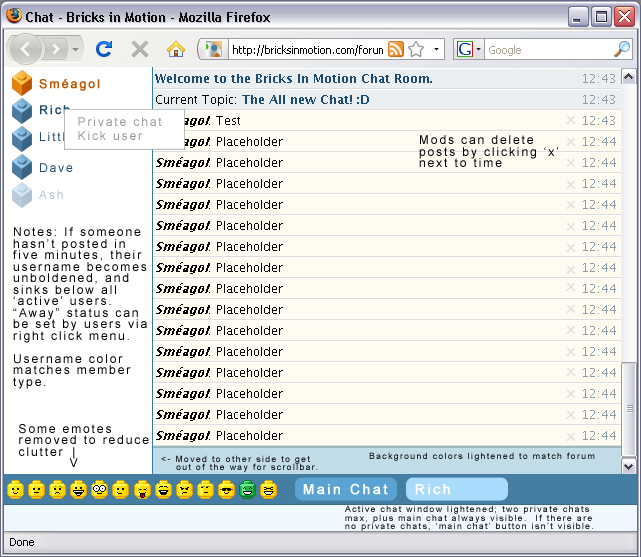Image resolution: width=641 pixels, height=557 pixels.
Task: Click Ash's faded brick icon
Action: point(22,195)
